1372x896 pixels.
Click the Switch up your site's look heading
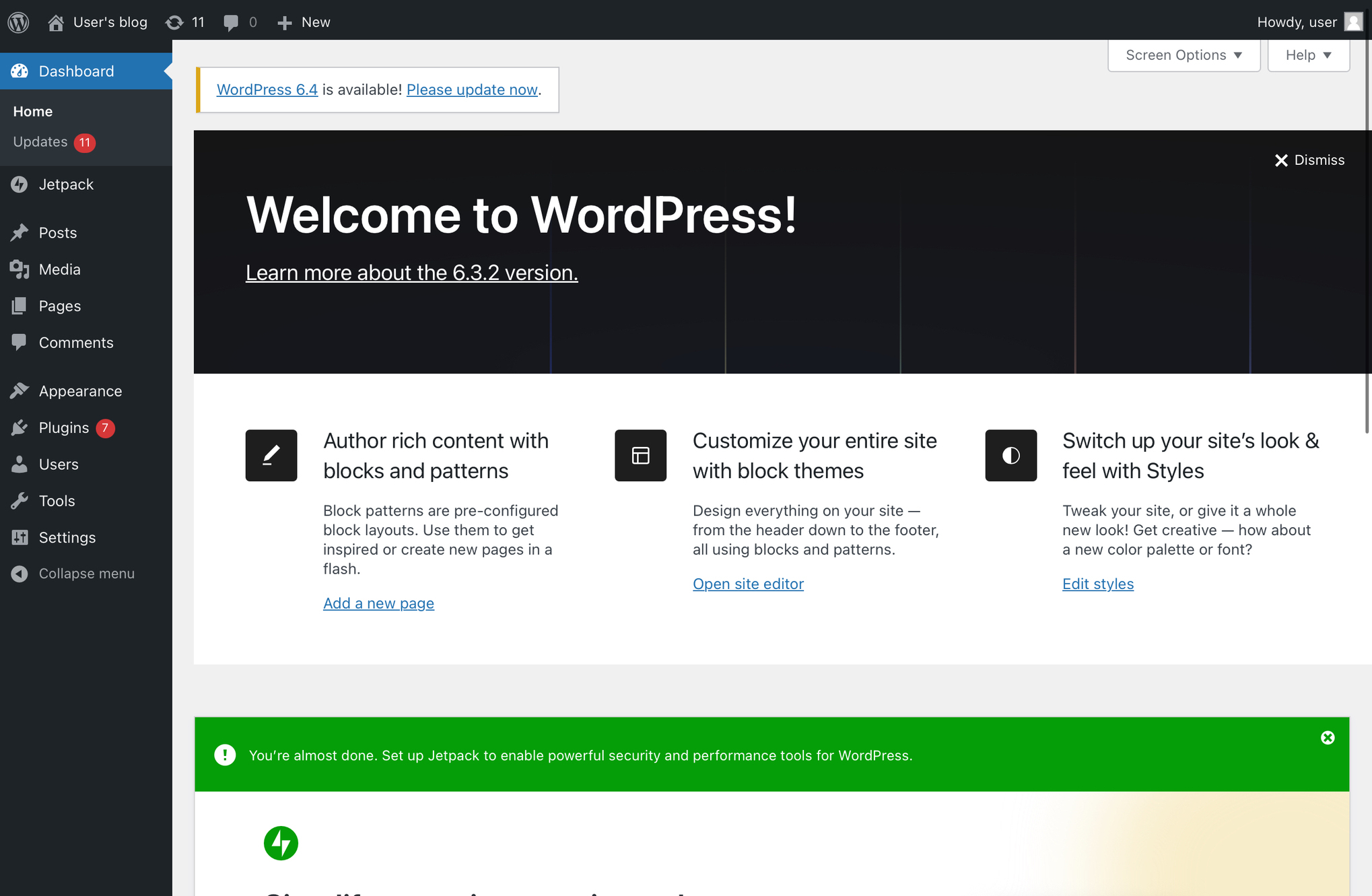point(1191,456)
